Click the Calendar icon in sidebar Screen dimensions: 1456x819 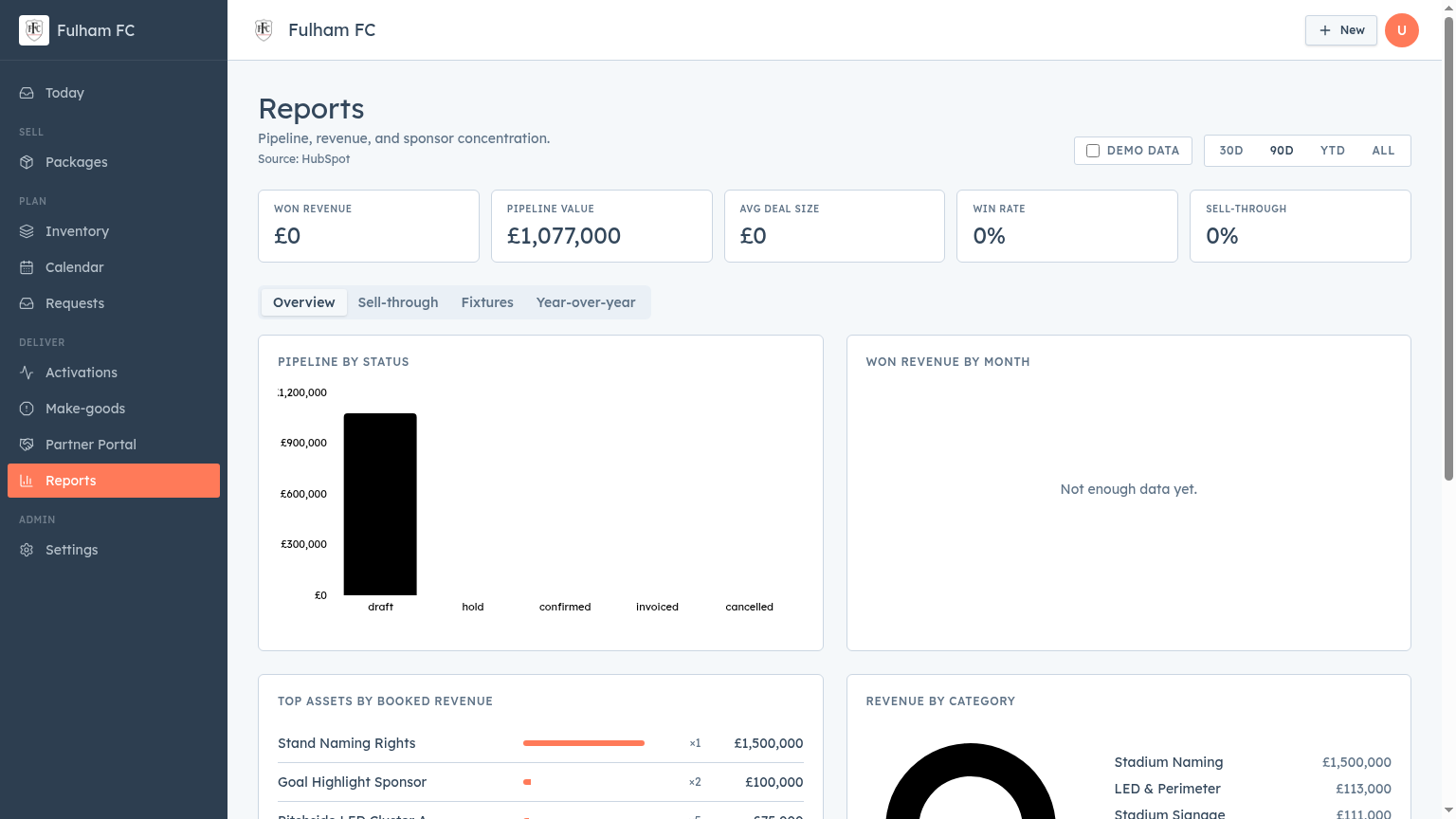pyautogui.click(x=27, y=267)
